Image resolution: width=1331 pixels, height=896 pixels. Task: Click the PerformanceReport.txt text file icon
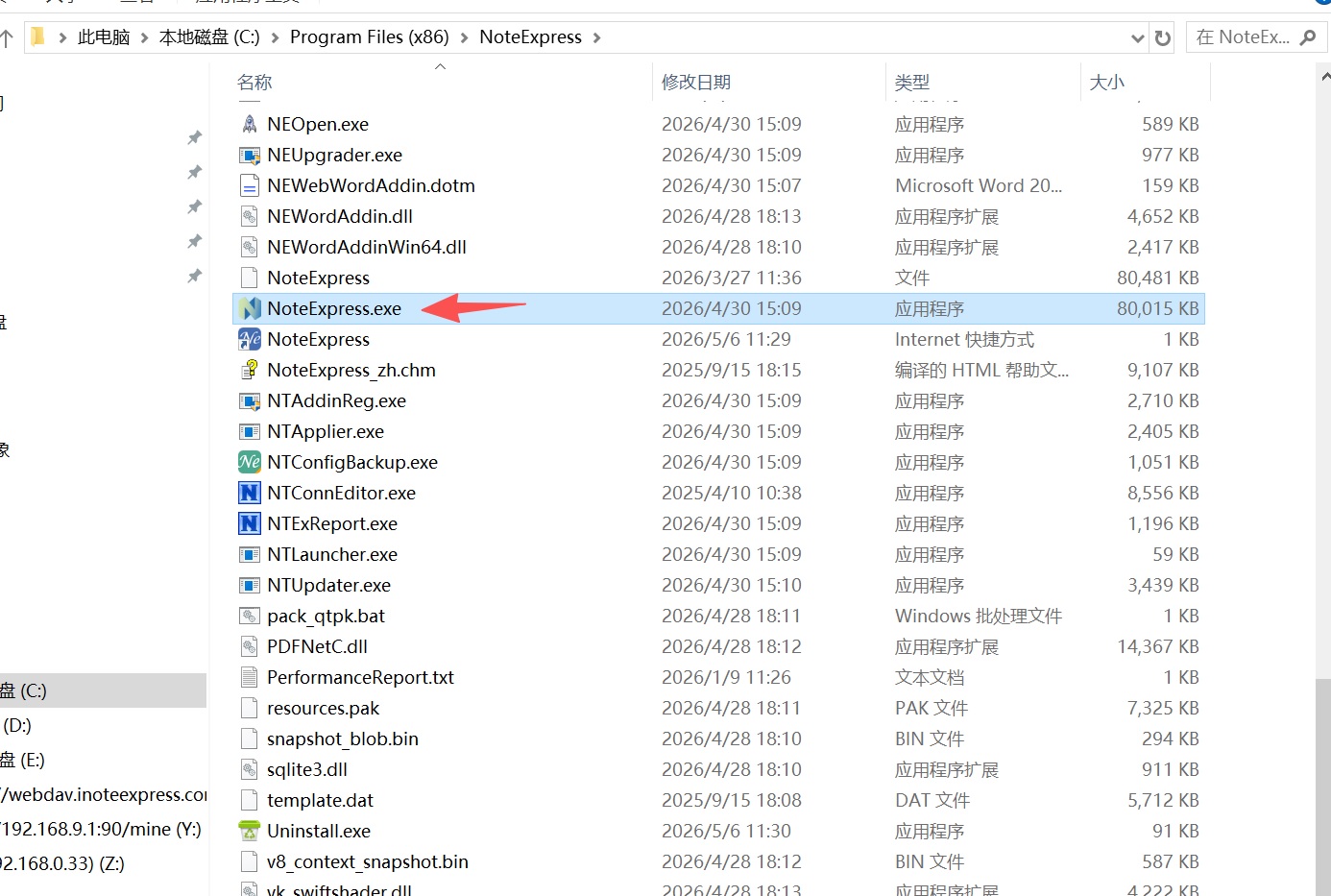coord(250,677)
